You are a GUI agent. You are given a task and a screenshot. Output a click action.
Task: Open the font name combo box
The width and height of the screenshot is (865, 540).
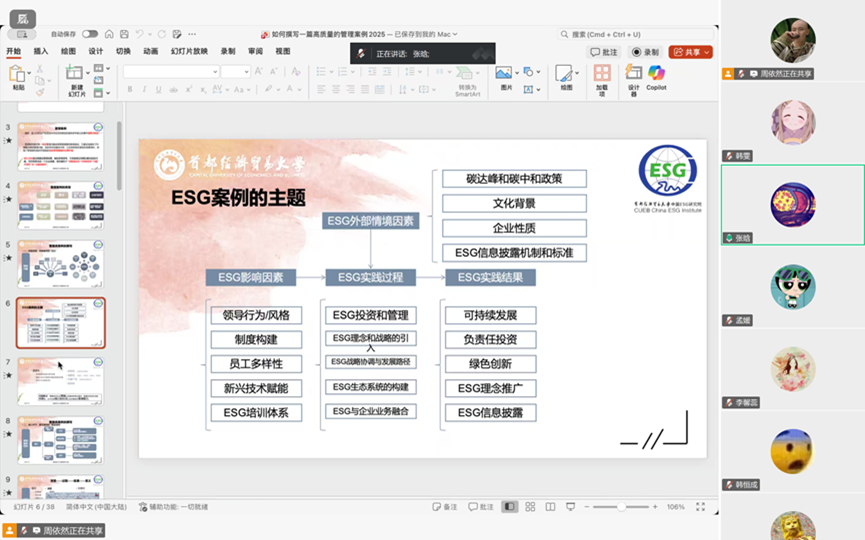[x=170, y=72]
